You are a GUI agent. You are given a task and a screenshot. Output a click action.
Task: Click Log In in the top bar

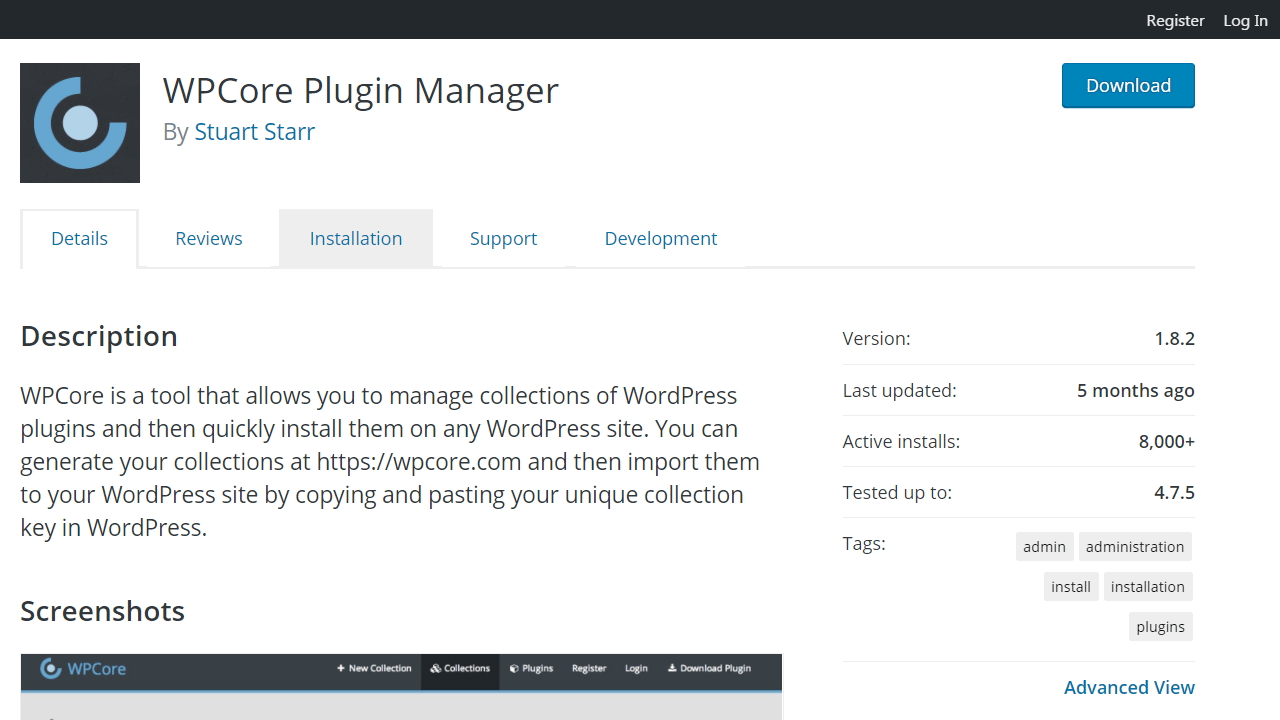(1245, 20)
